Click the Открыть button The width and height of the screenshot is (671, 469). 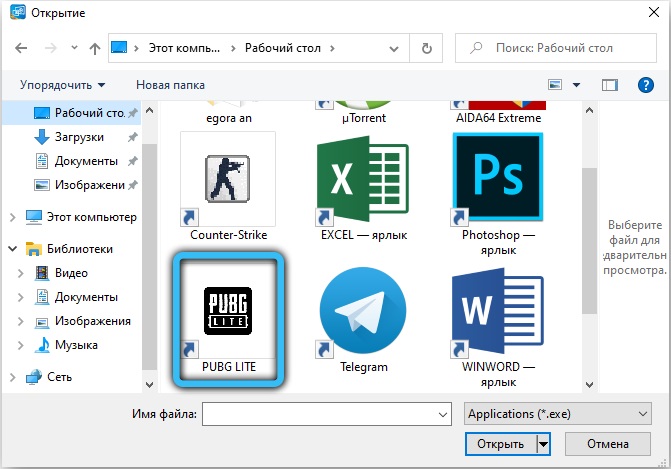501,444
